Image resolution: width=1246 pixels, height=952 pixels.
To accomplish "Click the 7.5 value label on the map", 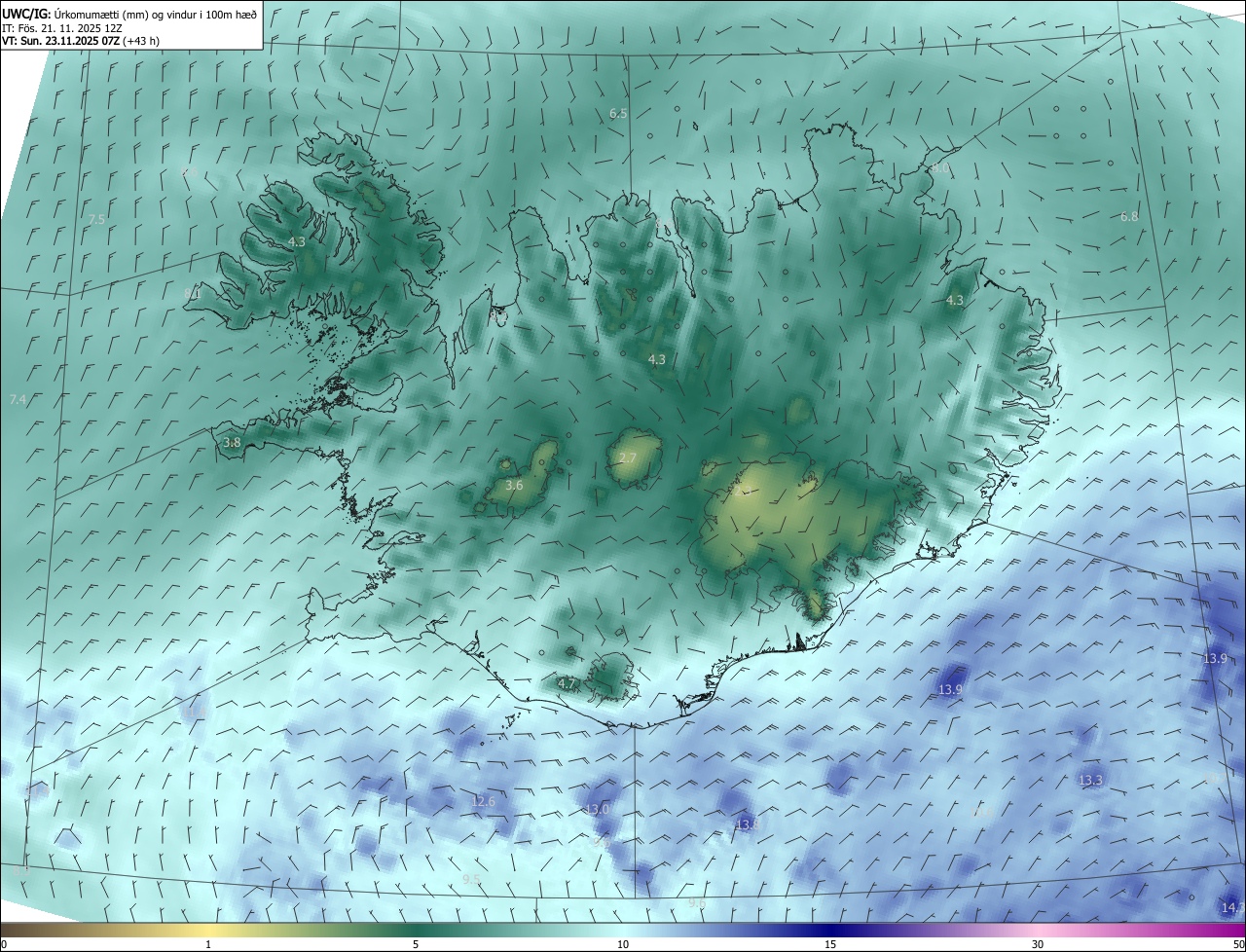I will [x=96, y=220].
